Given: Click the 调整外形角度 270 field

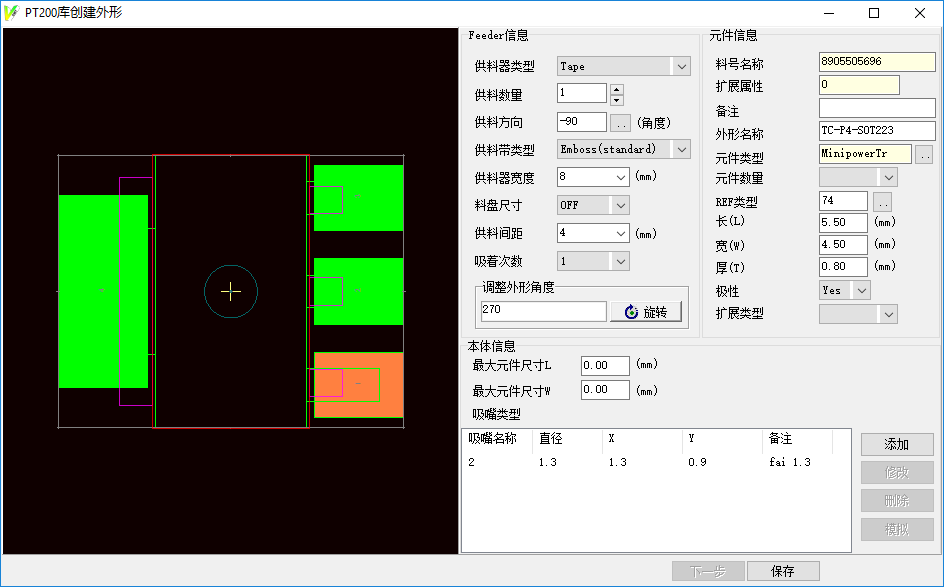Looking at the screenshot, I should click(543, 311).
